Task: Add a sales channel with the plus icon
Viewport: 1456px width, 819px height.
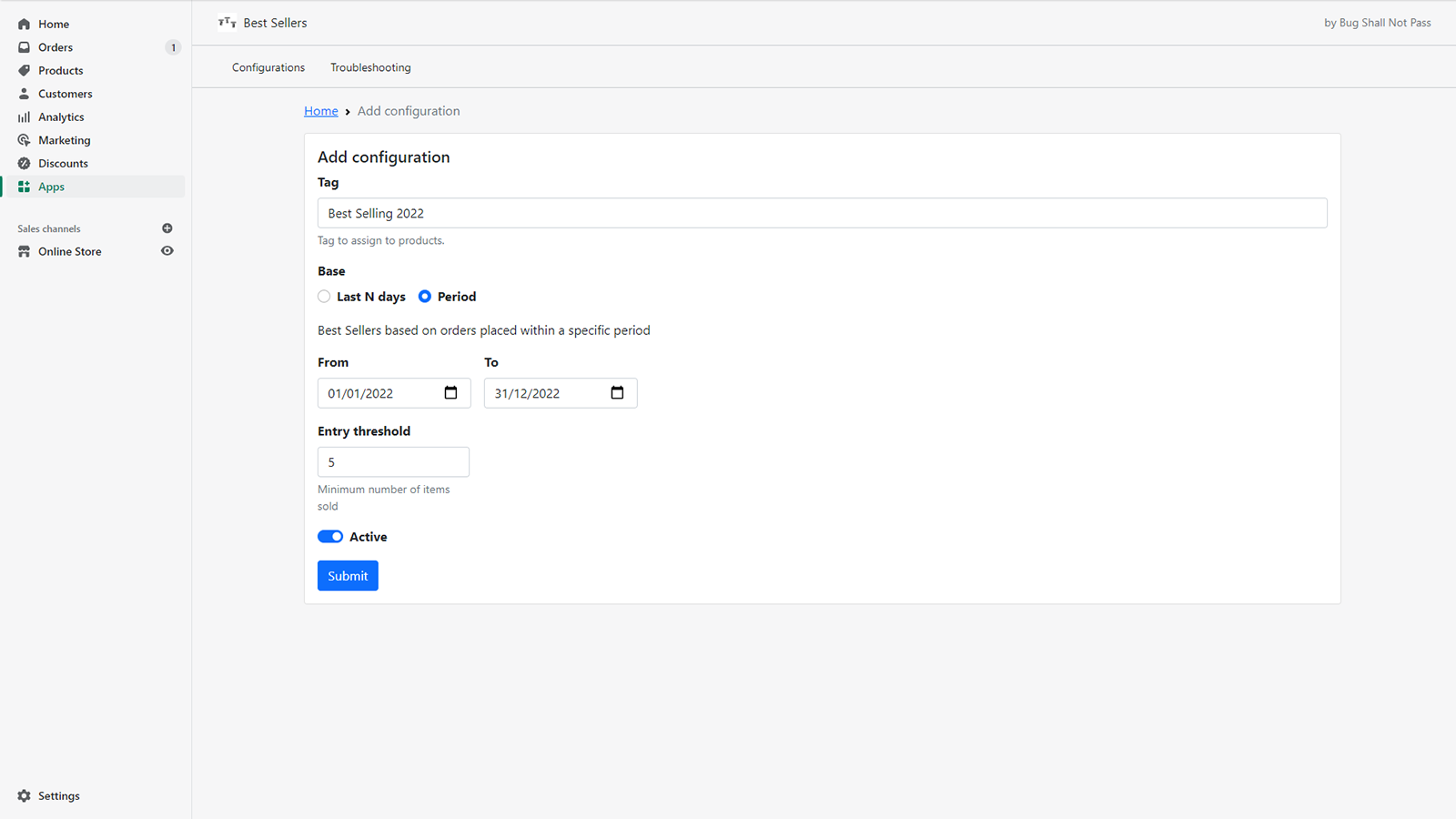Action: coord(167,228)
